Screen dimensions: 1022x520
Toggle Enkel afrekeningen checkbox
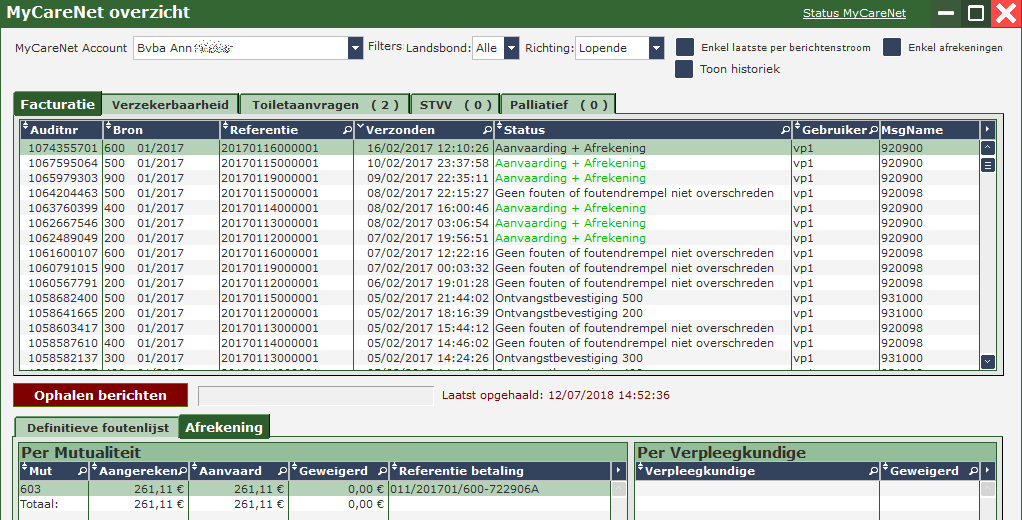pos(892,48)
